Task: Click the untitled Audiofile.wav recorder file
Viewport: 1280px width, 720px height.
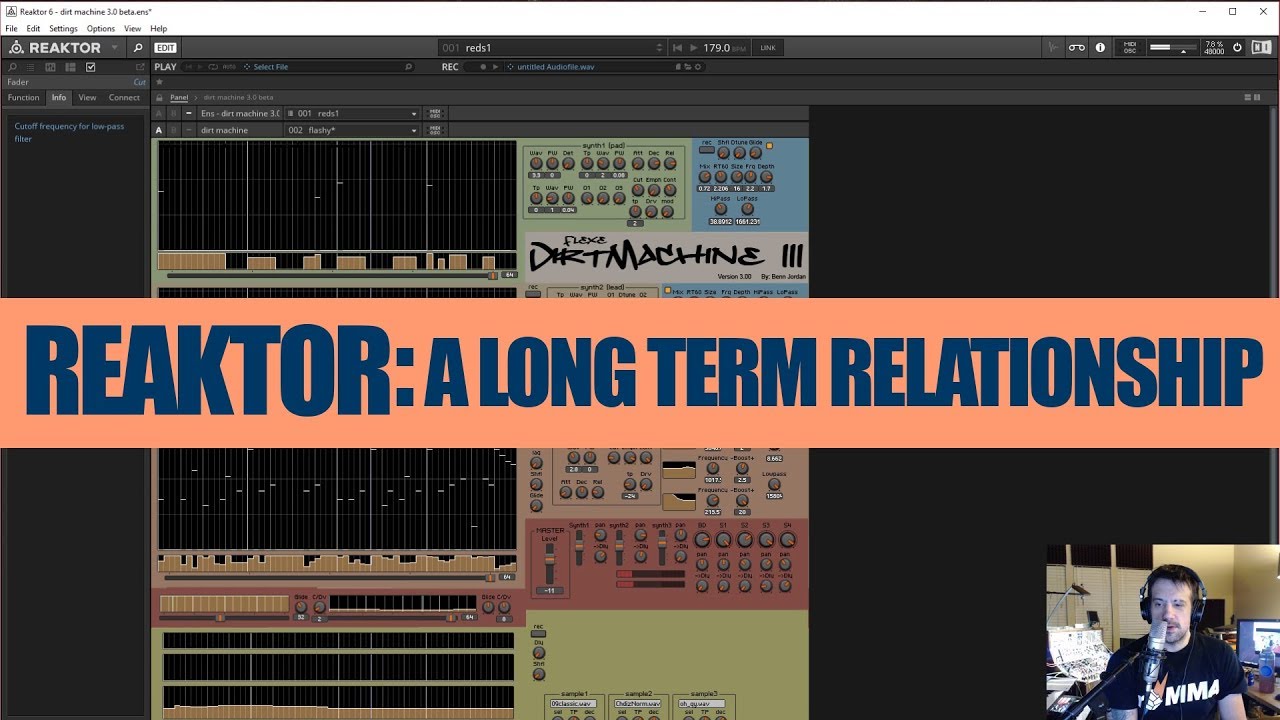Action: pyautogui.click(x=555, y=67)
